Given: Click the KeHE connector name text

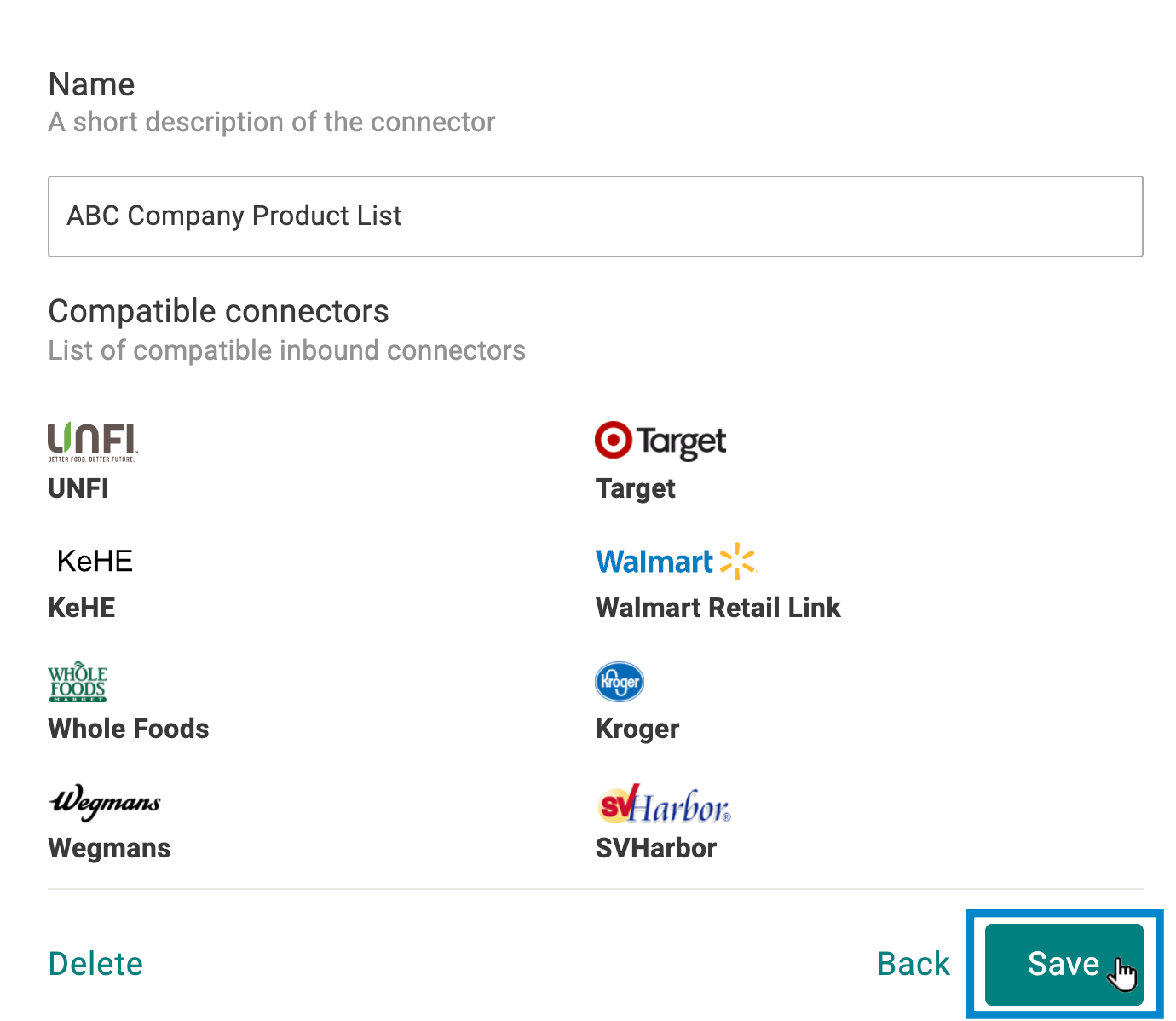Looking at the screenshot, I should (82, 608).
